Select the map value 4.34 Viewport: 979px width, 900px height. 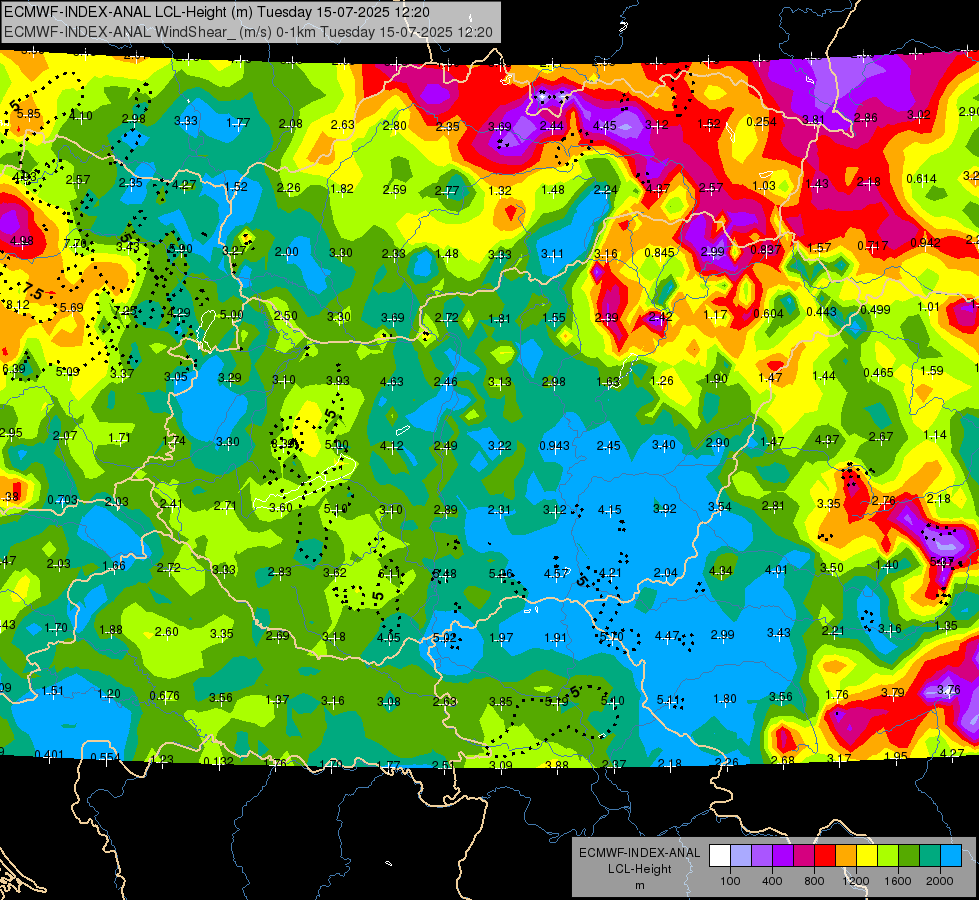[721, 571]
